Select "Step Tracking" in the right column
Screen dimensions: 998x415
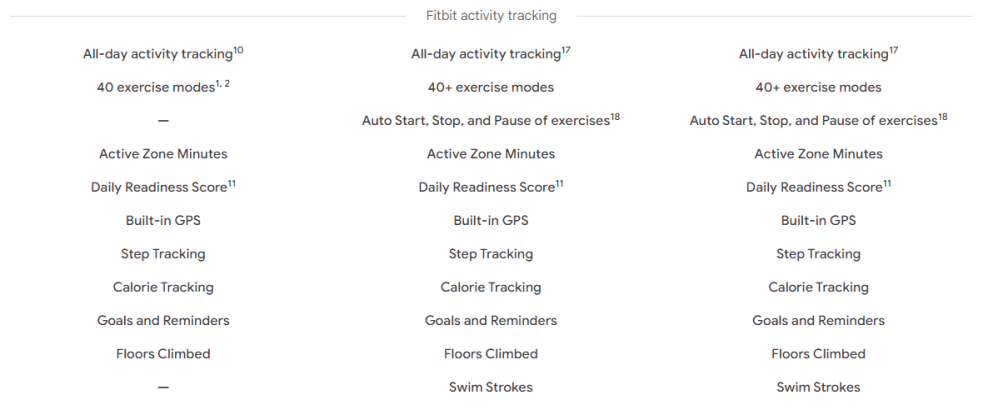point(818,254)
